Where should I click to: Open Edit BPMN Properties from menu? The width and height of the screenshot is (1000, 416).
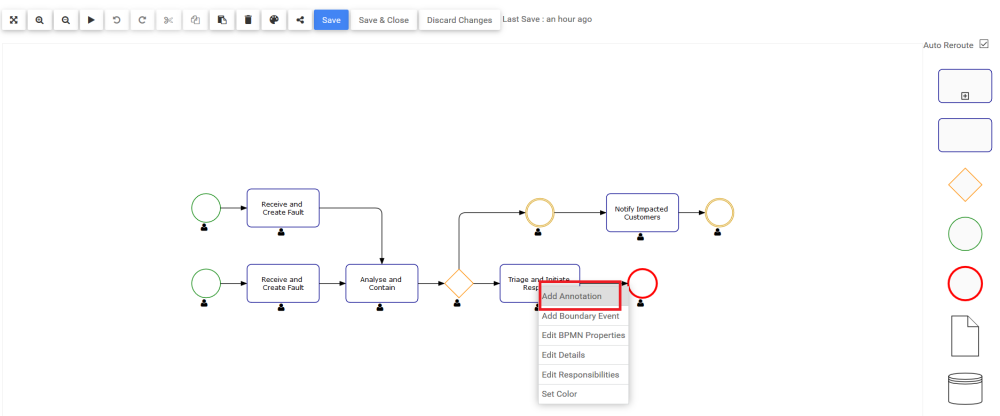[583, 335]
